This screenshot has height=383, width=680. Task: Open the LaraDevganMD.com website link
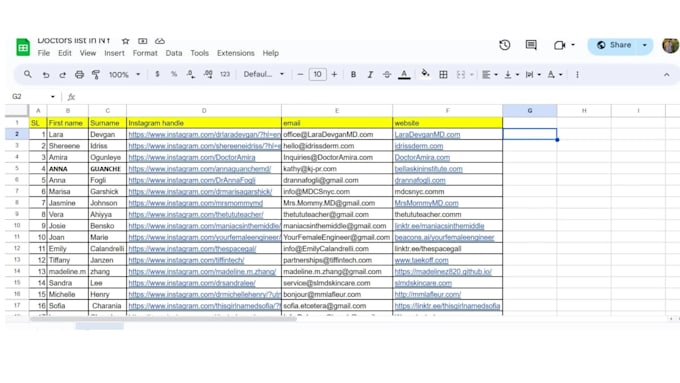[x=427, y=134]
